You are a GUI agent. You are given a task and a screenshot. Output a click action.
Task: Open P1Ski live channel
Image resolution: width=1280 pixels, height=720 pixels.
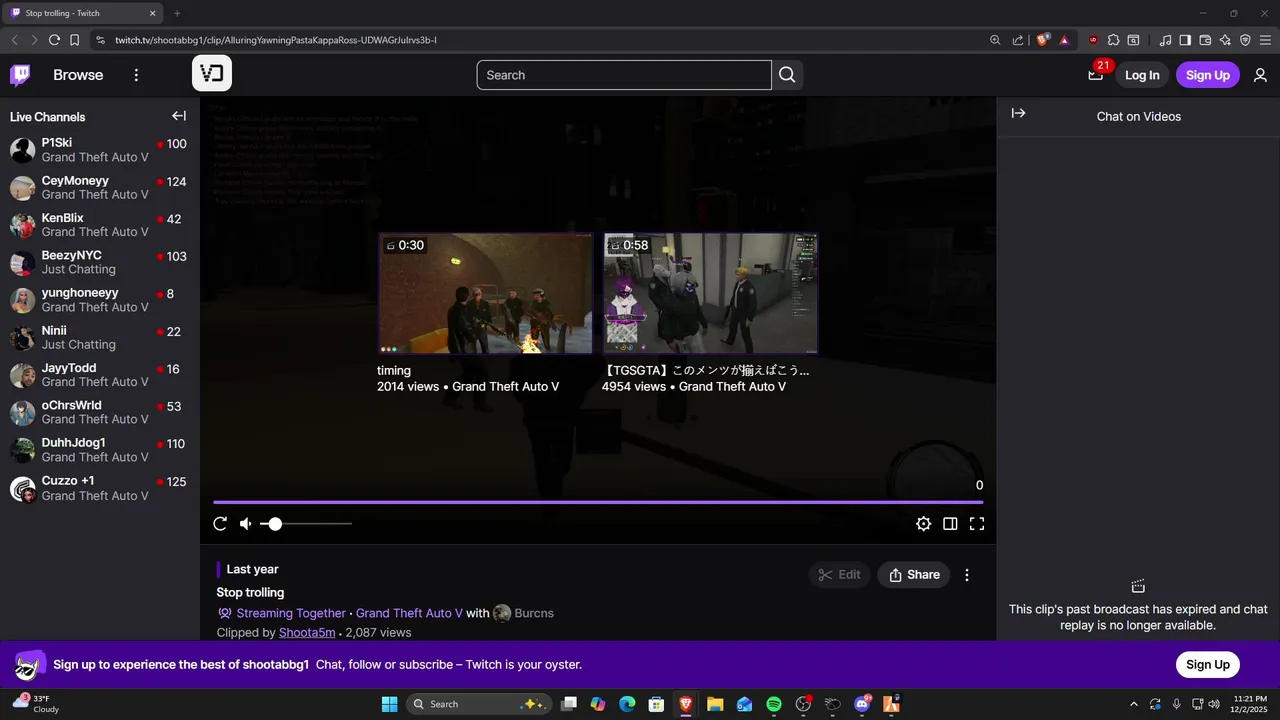100,150
